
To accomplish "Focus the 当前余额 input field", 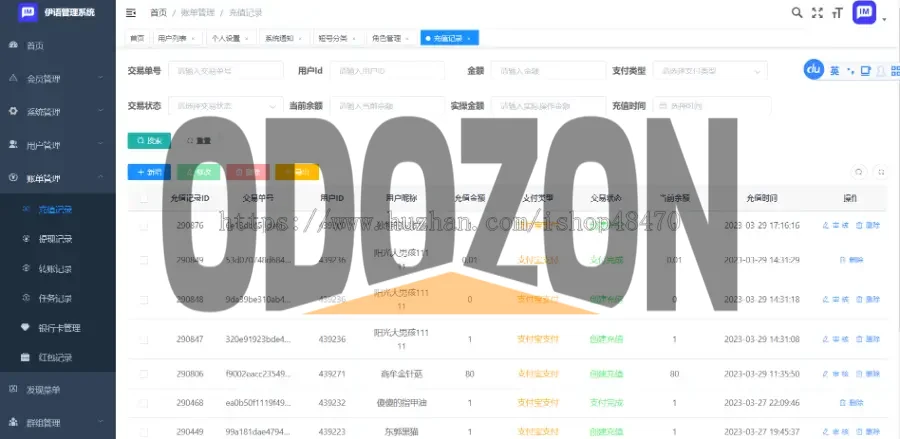I will (x=387, y=106).
